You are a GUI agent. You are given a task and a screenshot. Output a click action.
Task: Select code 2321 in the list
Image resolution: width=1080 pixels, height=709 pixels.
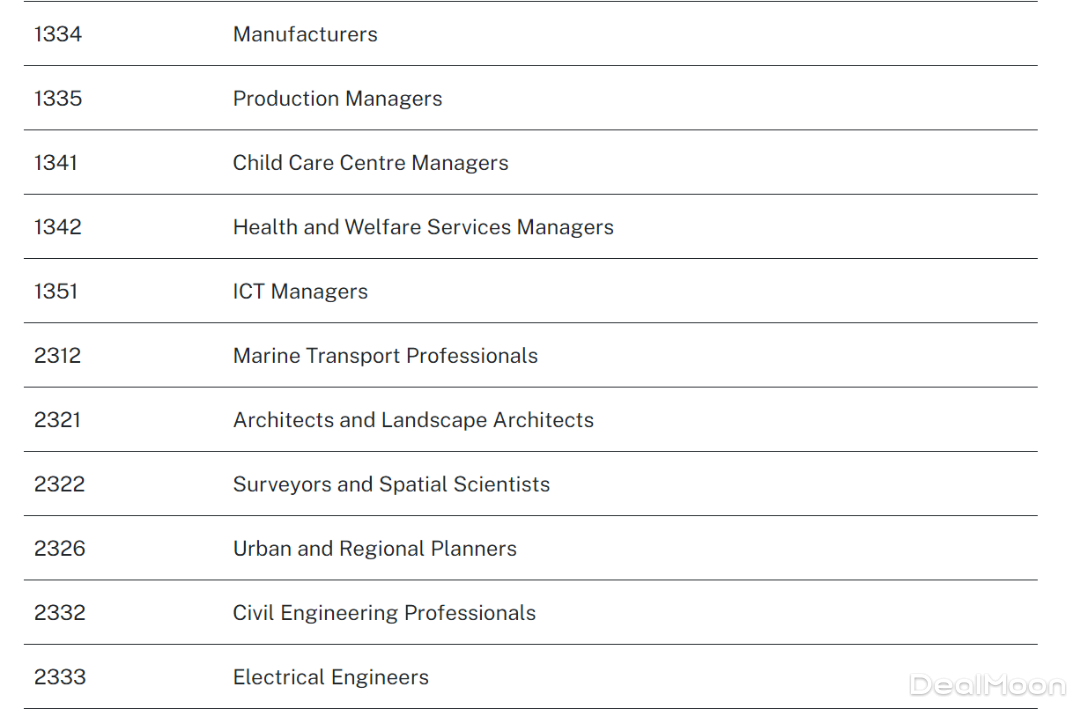click(58, 420)
